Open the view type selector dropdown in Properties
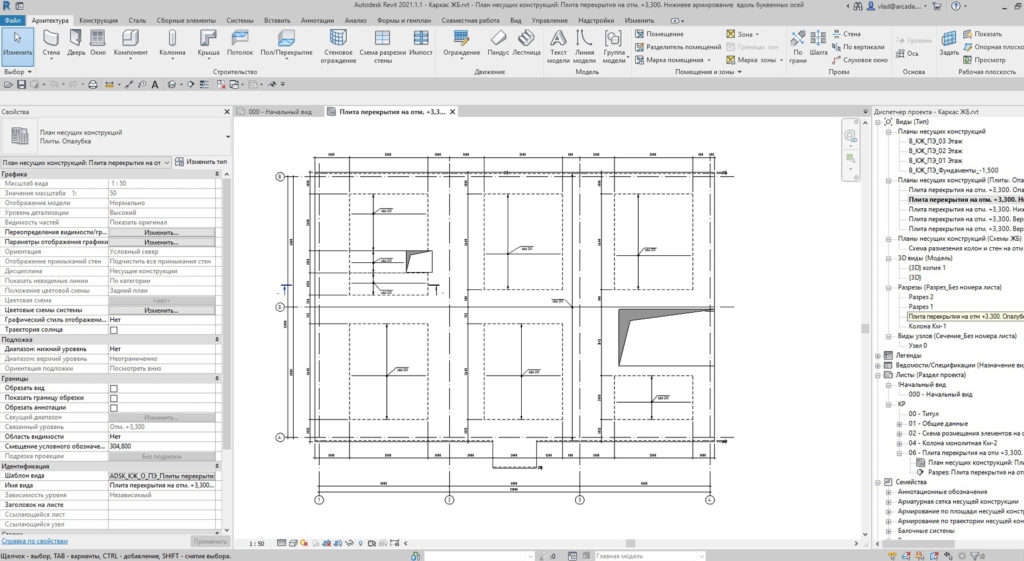1024x561 pixels. pos(166,161)
